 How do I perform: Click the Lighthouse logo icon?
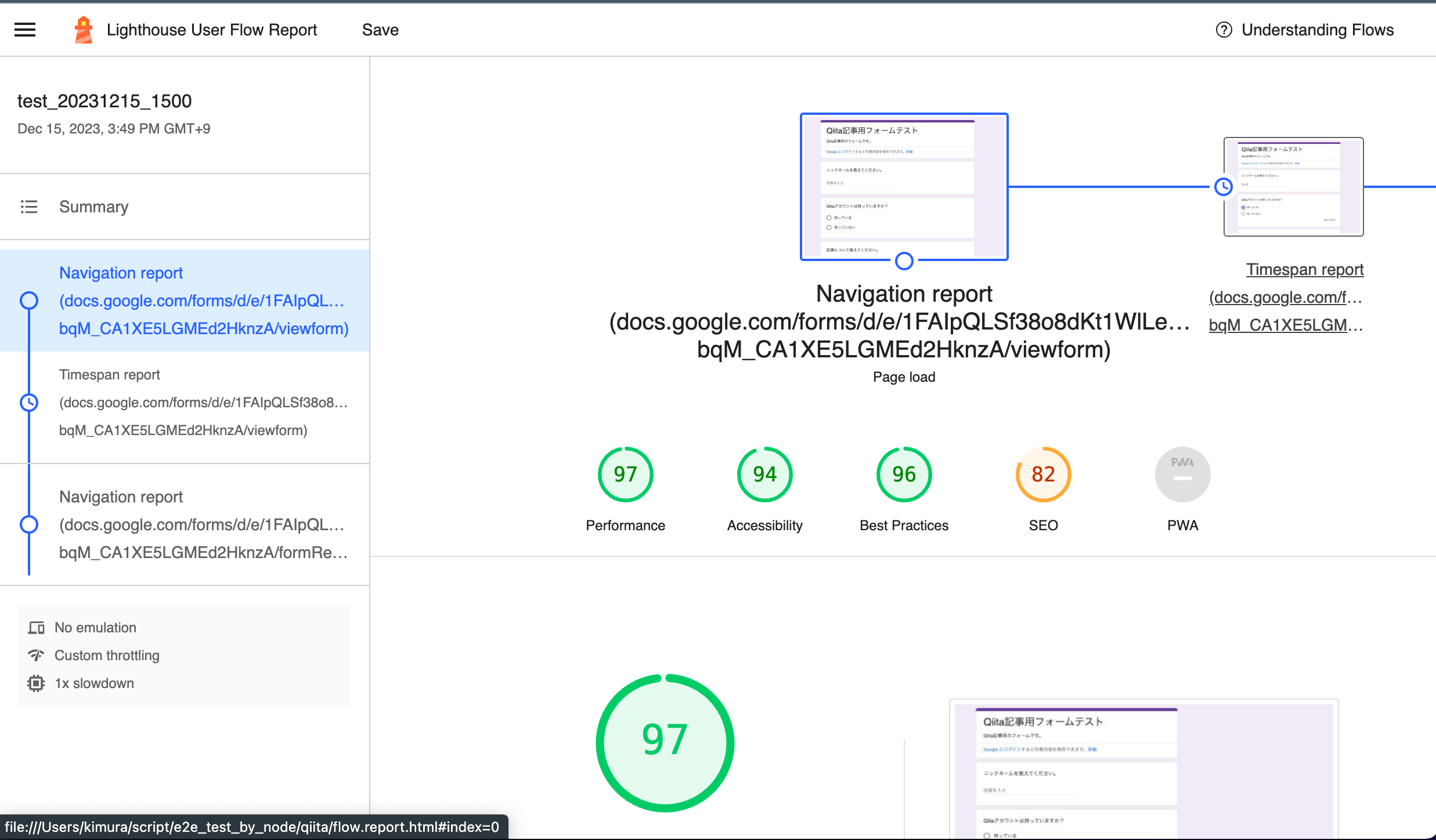pyautogui.click(x=84, y=30)
